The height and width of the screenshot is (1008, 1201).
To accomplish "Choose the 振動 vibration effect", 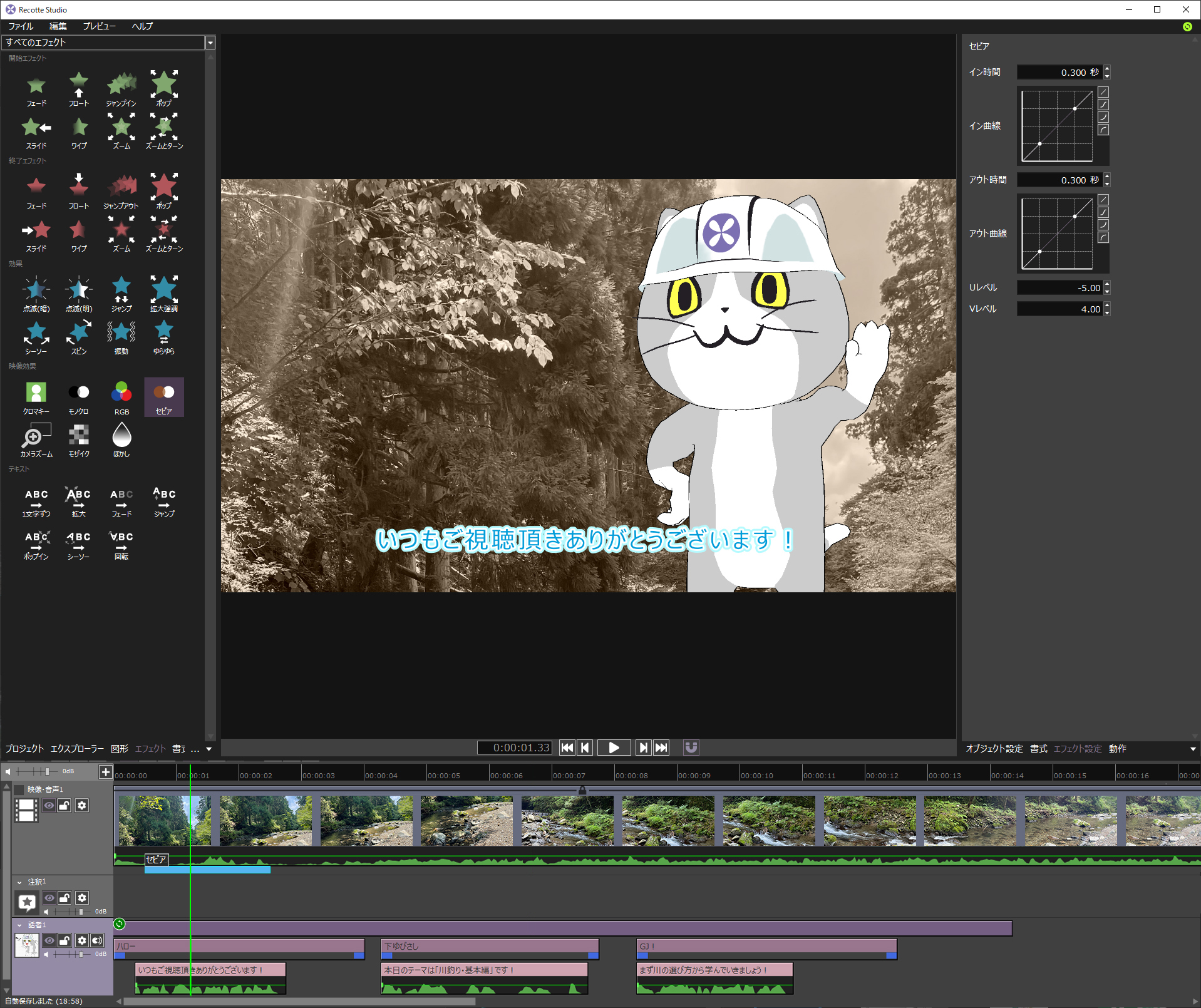I will 121,338.
